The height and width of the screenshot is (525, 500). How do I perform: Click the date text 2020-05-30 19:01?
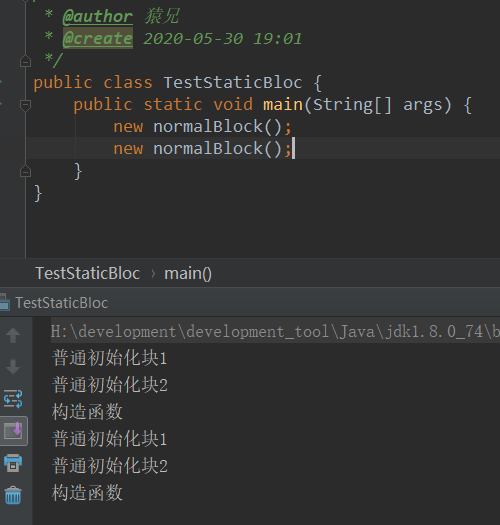223,39
